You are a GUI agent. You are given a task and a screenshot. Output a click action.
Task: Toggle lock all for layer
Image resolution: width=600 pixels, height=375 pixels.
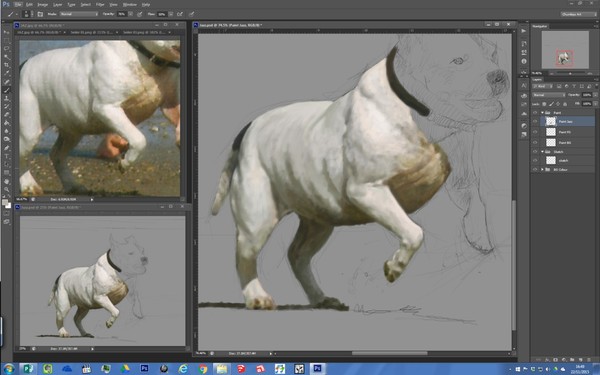(565, 104)
